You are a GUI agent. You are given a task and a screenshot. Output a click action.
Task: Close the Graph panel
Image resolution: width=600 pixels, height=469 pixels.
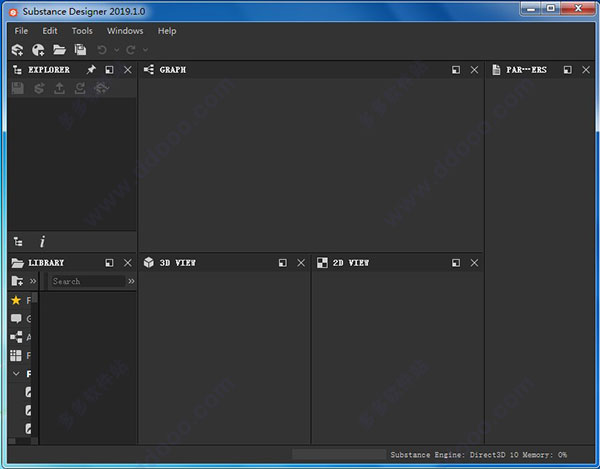pyautogui.click(x=474, y=70)
